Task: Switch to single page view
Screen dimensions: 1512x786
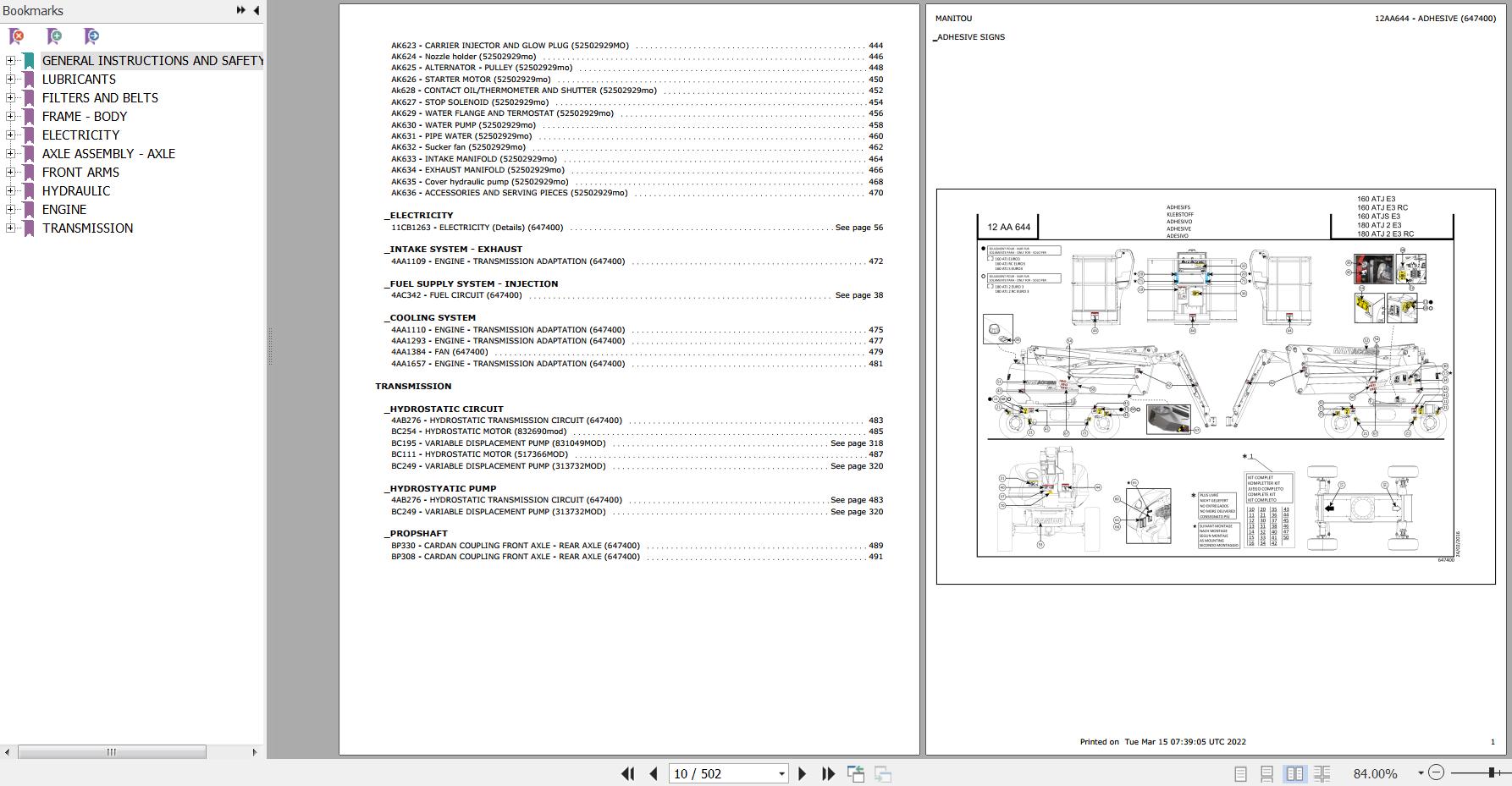Action: (x=1240, y=773)
